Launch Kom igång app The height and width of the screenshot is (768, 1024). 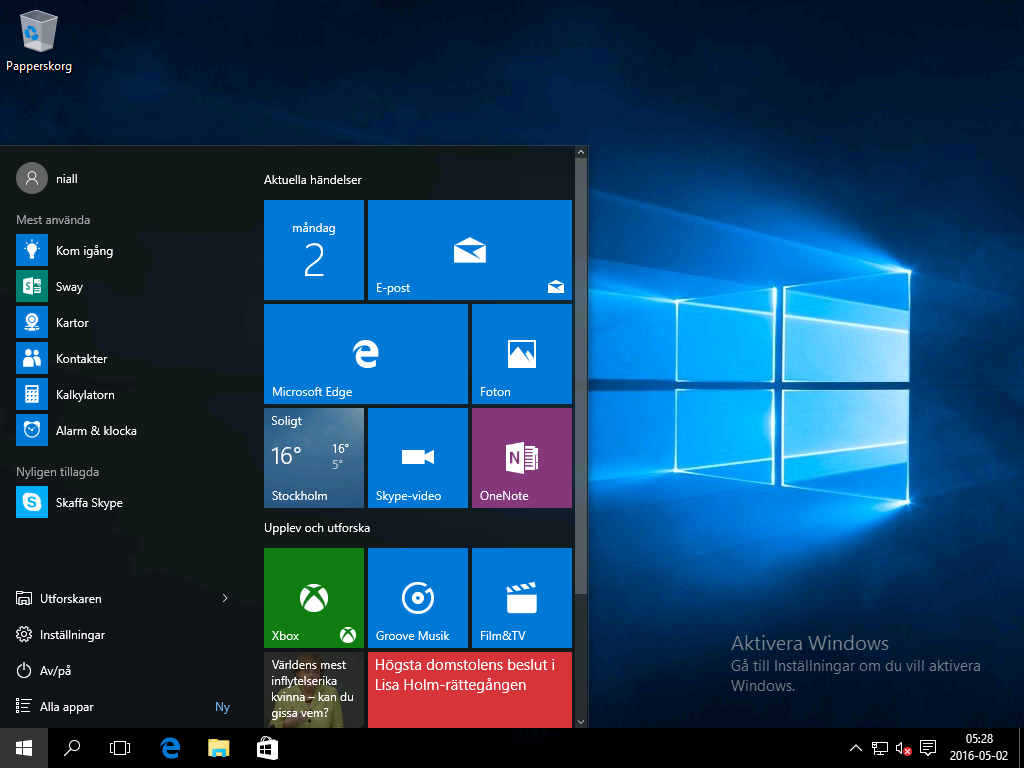(x=124, y=251)
